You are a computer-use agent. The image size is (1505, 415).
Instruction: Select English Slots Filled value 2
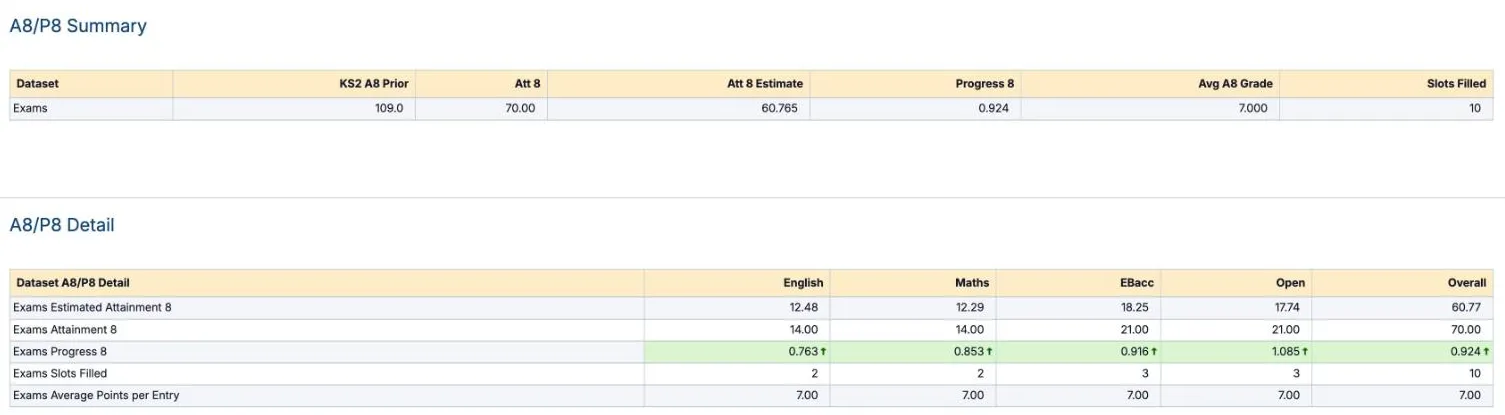(x=815, y=374)
